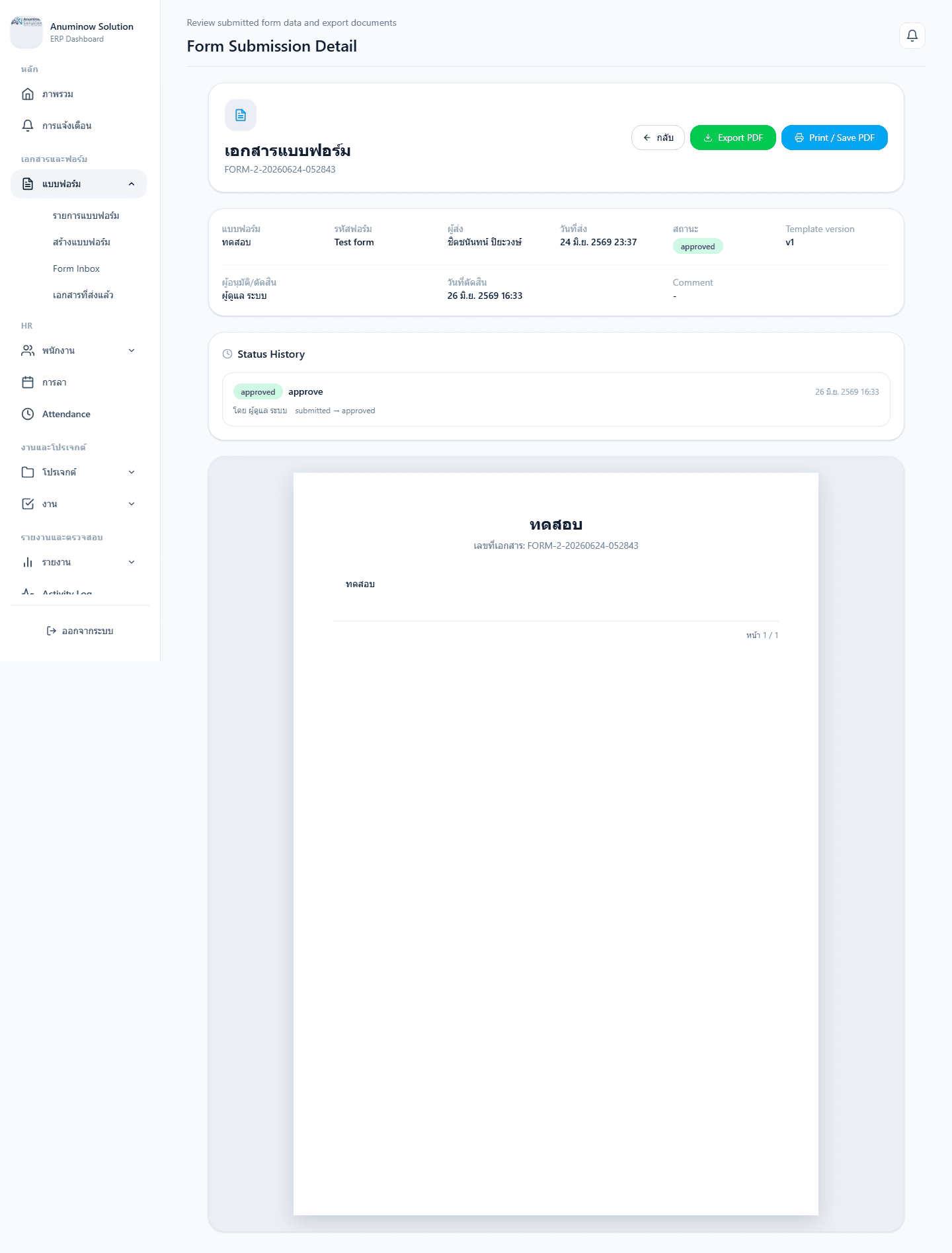Viewport: 952px width, 1253px height.
Task: Click the document icon beside แบบฟอร์ม
Action: [x=28, y=184]
